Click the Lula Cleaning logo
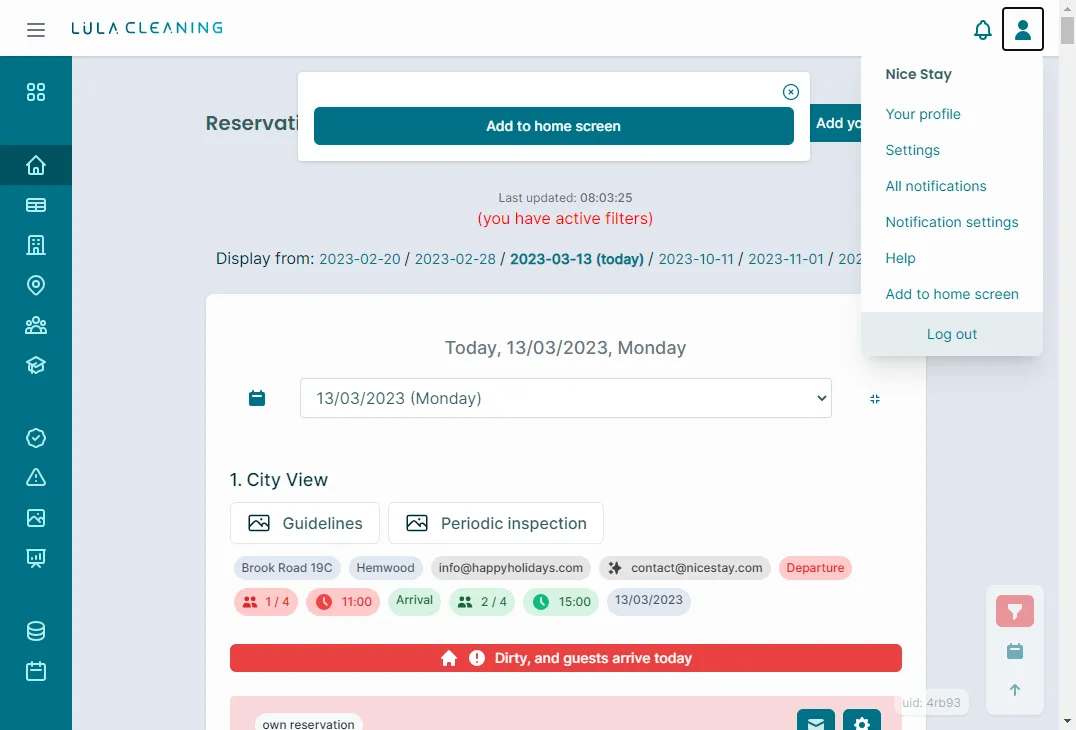Viewport: 1076px width, 730px height. point(147,28)
